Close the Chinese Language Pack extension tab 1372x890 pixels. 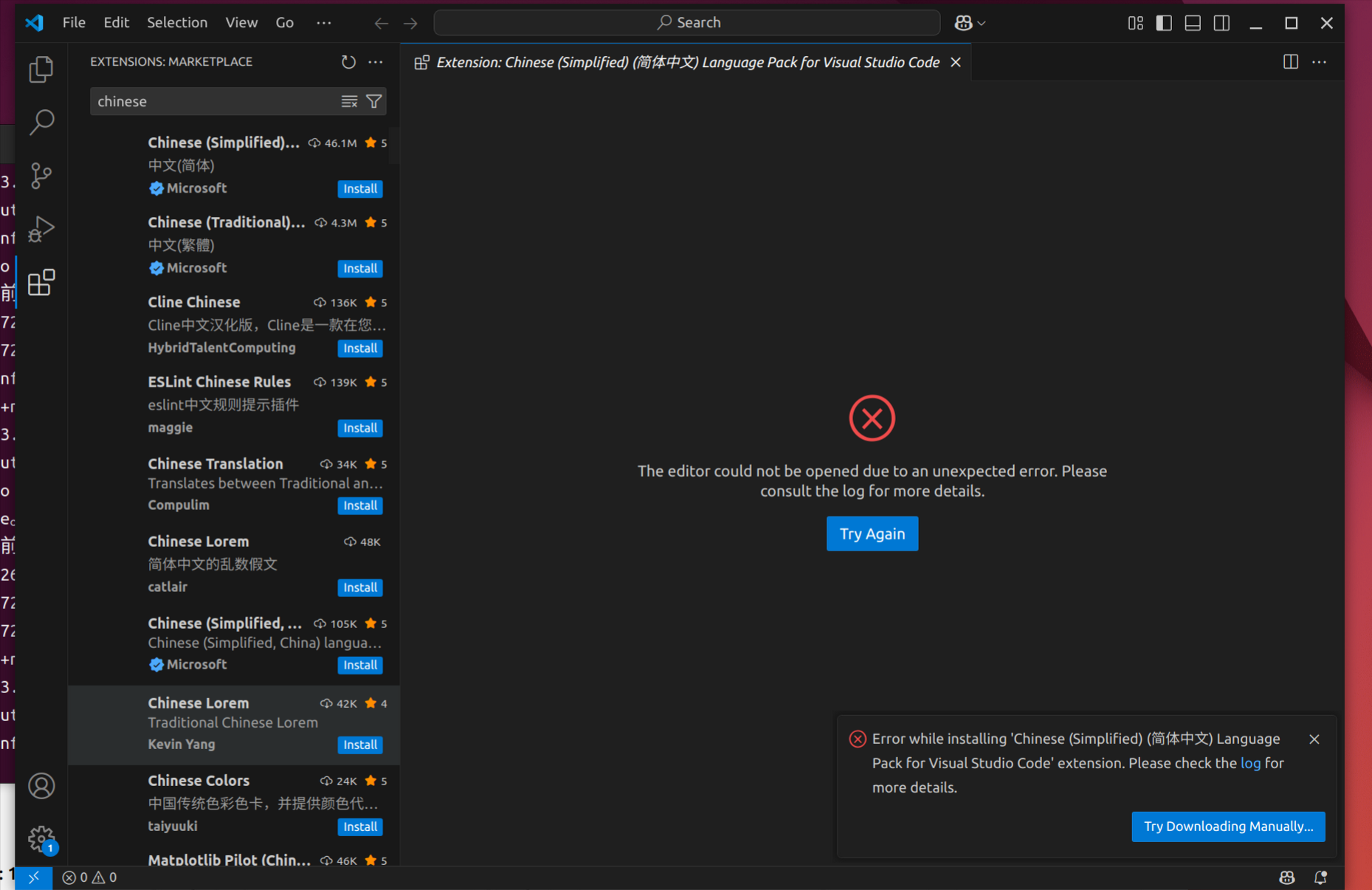956,62
